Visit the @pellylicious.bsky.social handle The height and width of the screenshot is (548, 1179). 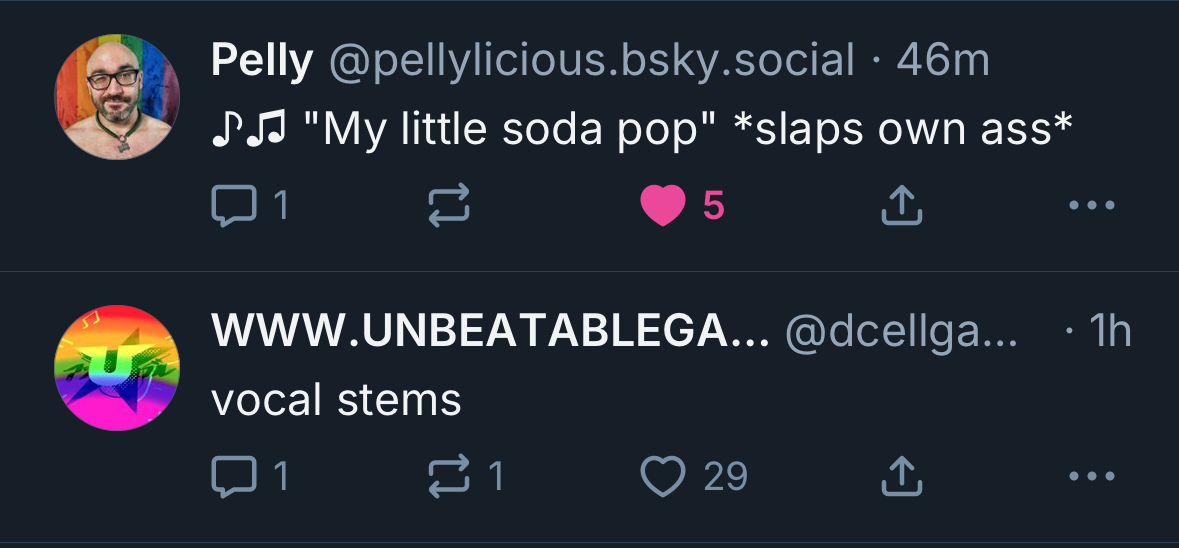tap(592, 62)
